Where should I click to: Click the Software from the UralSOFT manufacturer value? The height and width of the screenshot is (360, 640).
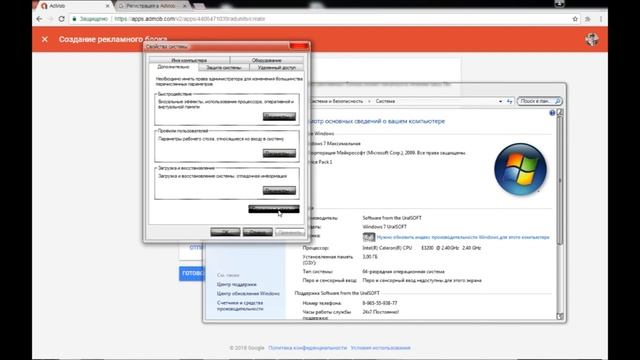392,218
